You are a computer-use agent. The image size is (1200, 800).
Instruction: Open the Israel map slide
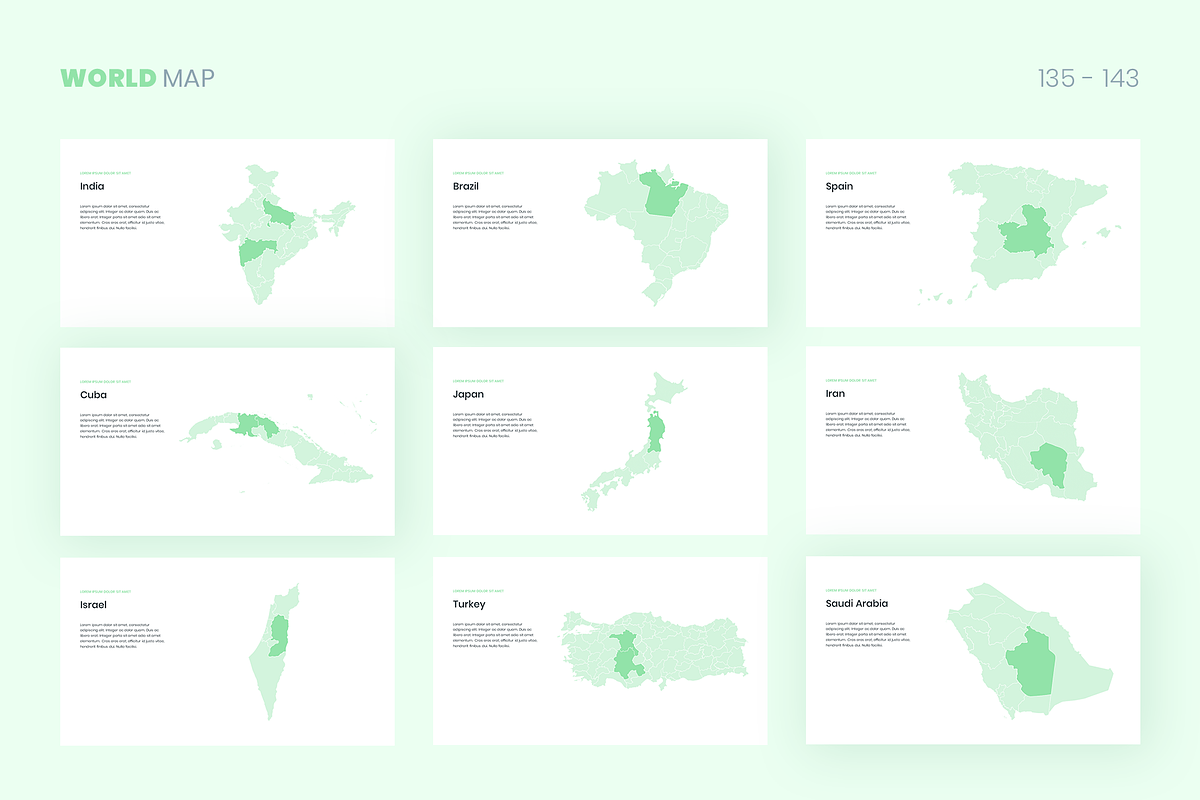click(227, 651)
